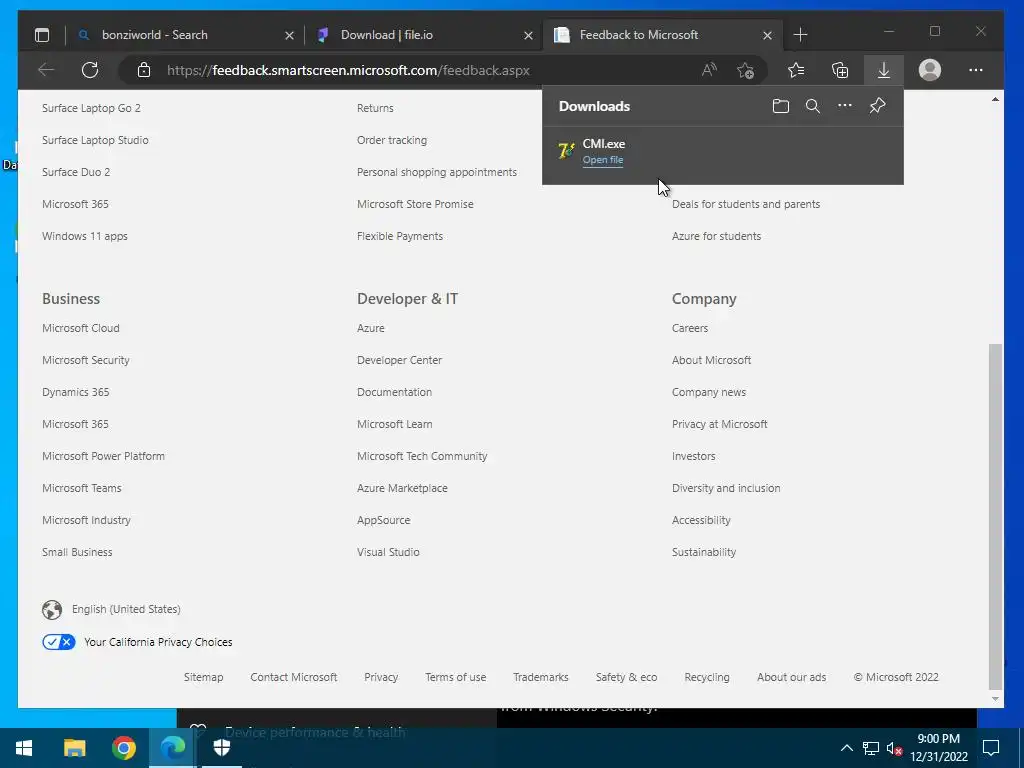Open the tab actions menu icon
The height and width of the screenshot is (768, 1024).
[42, 35]
